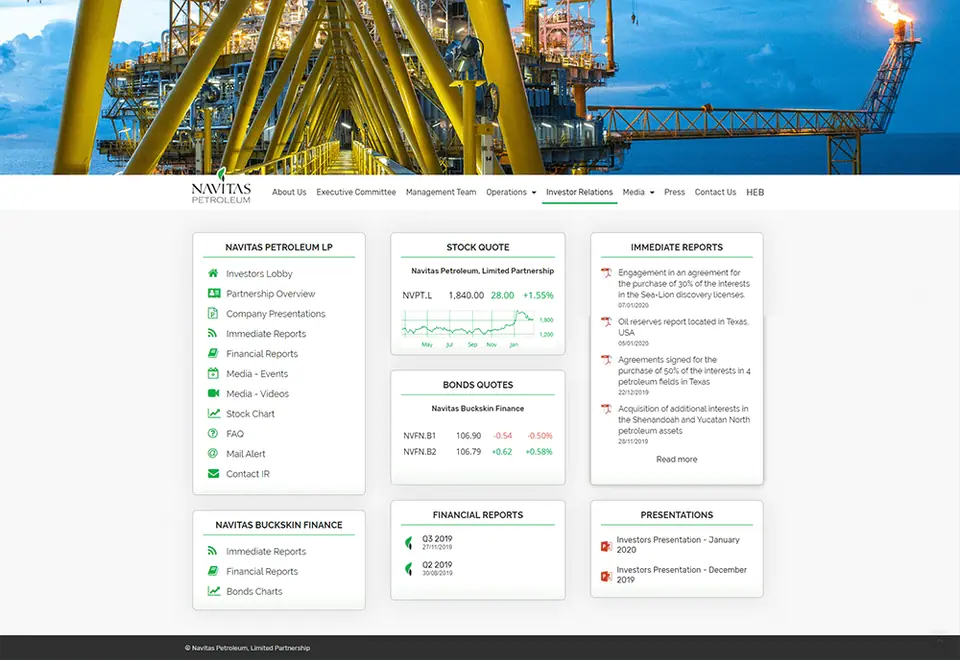Open Media - Events link
Image resolution: width=960 pixels, height=660 pixels.
coord(257,373)
